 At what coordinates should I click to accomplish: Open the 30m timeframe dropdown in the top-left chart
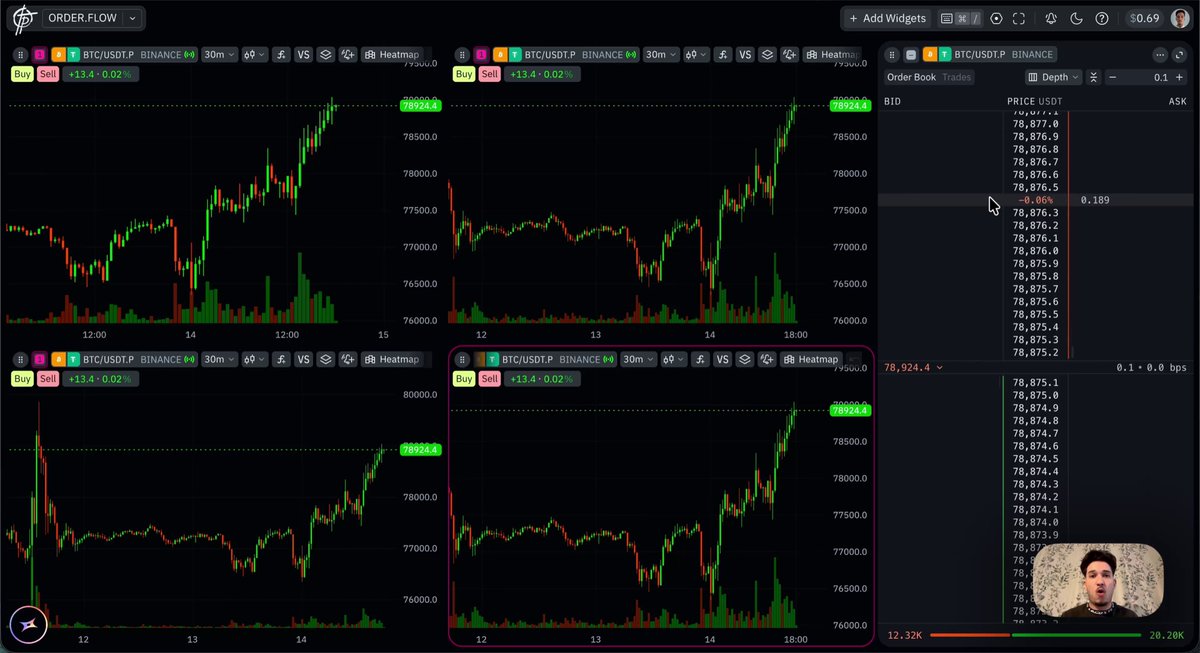[218, 54]
